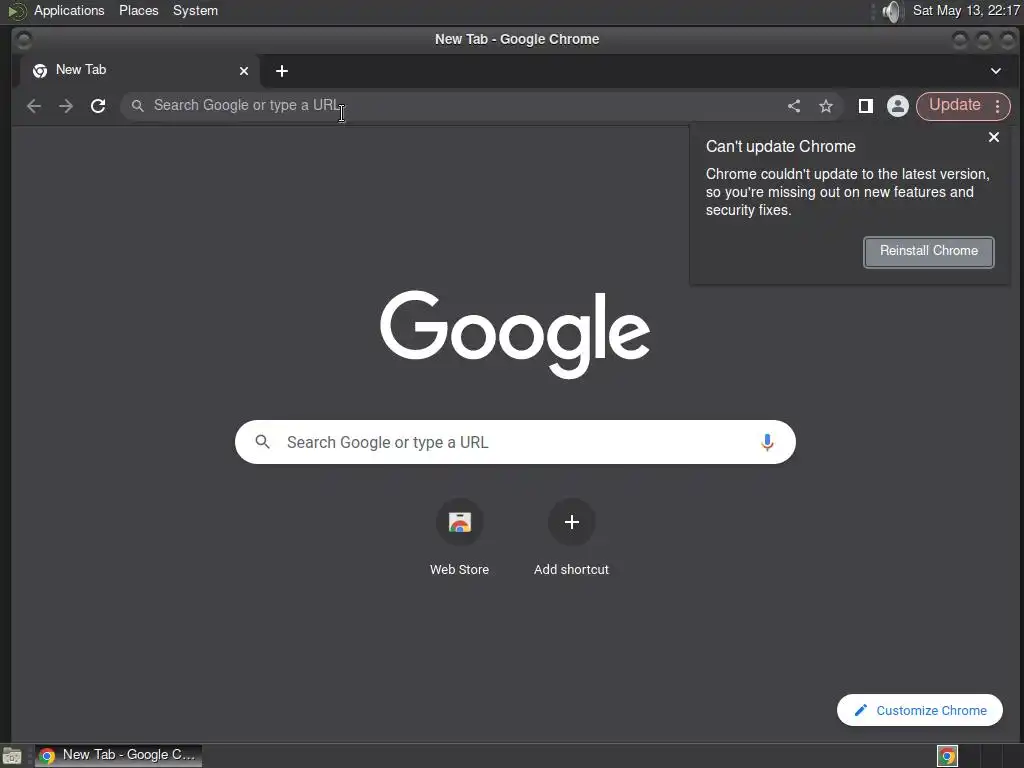Select New Tab - Google Chrome taskbar entry
The image size is (1024, 768).
click(118, 756)
